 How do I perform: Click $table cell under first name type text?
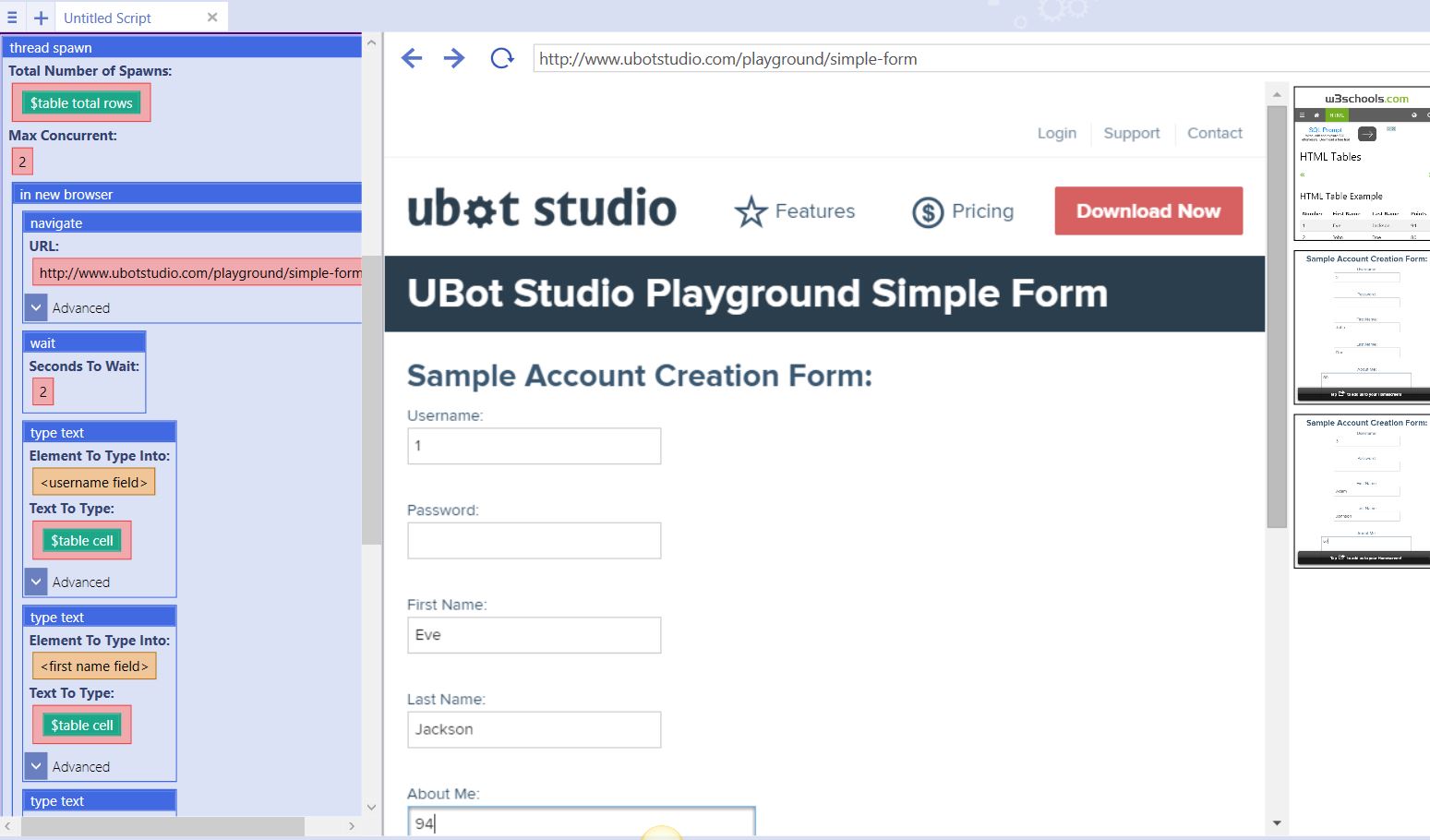(82, 725)
